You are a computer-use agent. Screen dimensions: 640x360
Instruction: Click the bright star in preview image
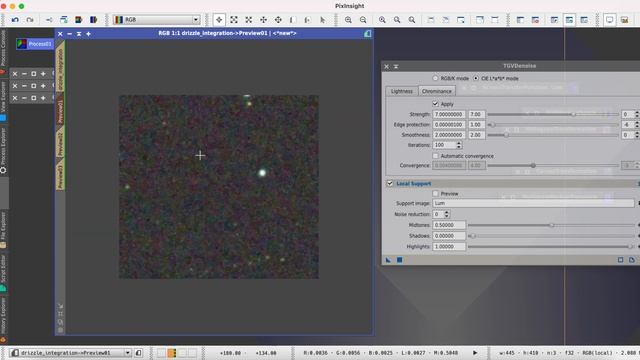[262, 173]
